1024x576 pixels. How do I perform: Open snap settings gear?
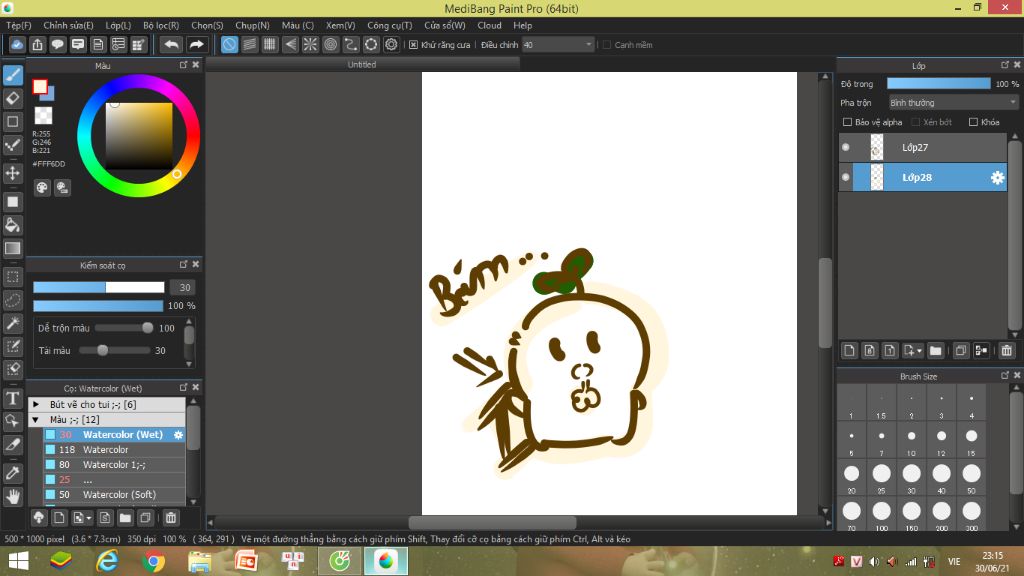(391, 44)
